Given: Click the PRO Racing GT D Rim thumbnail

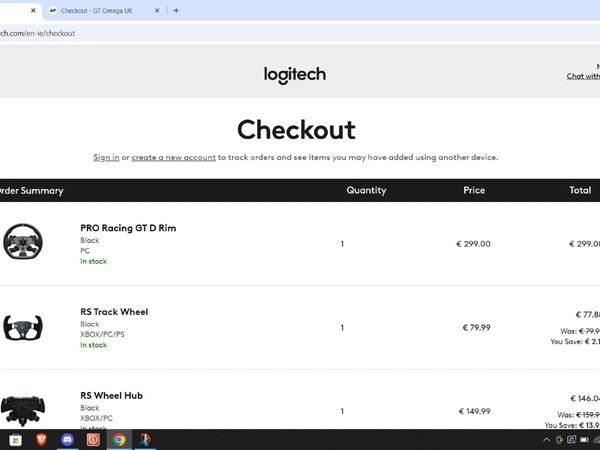Looking at the screenshot, I should pyautogui.click(x=23, y=241).
